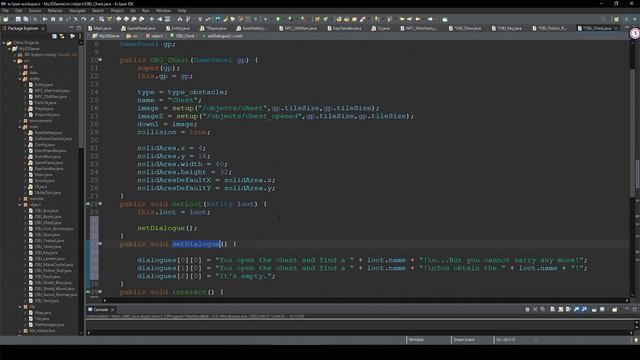The height and width of the screenshot is (360, 640).
Task: Expand the monster package node
Action: (20, 199)
